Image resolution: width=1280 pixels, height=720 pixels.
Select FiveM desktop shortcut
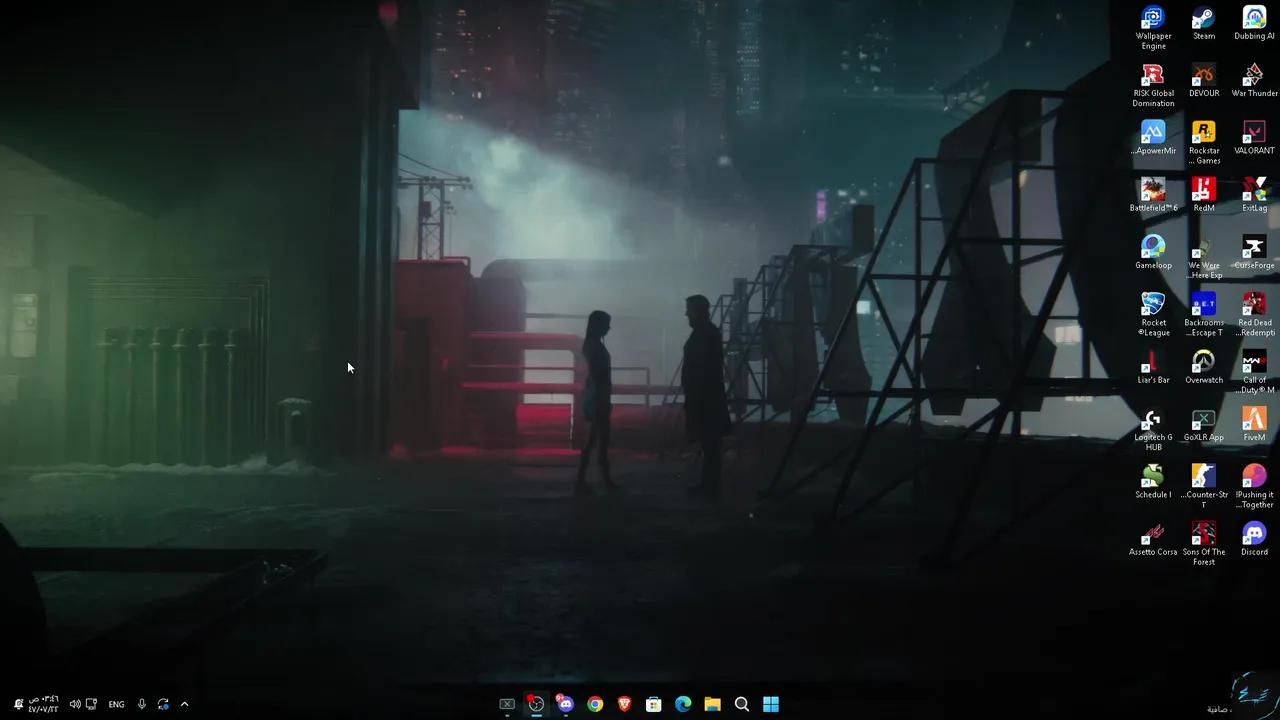[x=1254, y=424]
